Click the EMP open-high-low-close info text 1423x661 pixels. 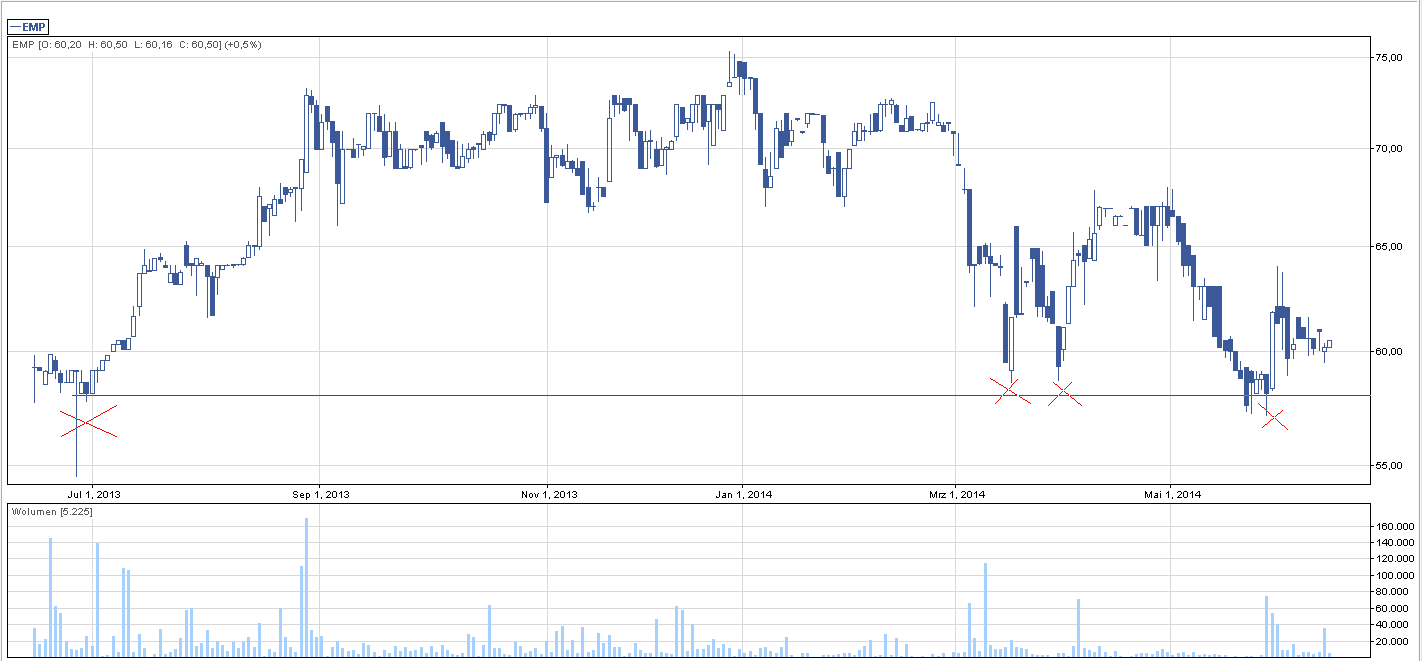pyautogui.click(x=135, y=45)
